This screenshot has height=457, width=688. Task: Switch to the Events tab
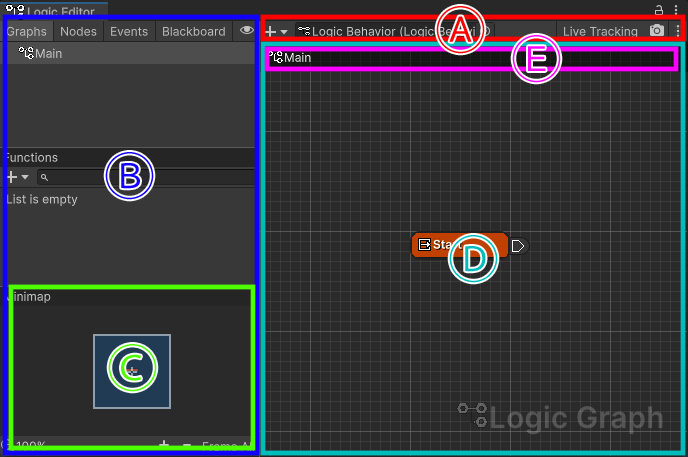[129, 31]
